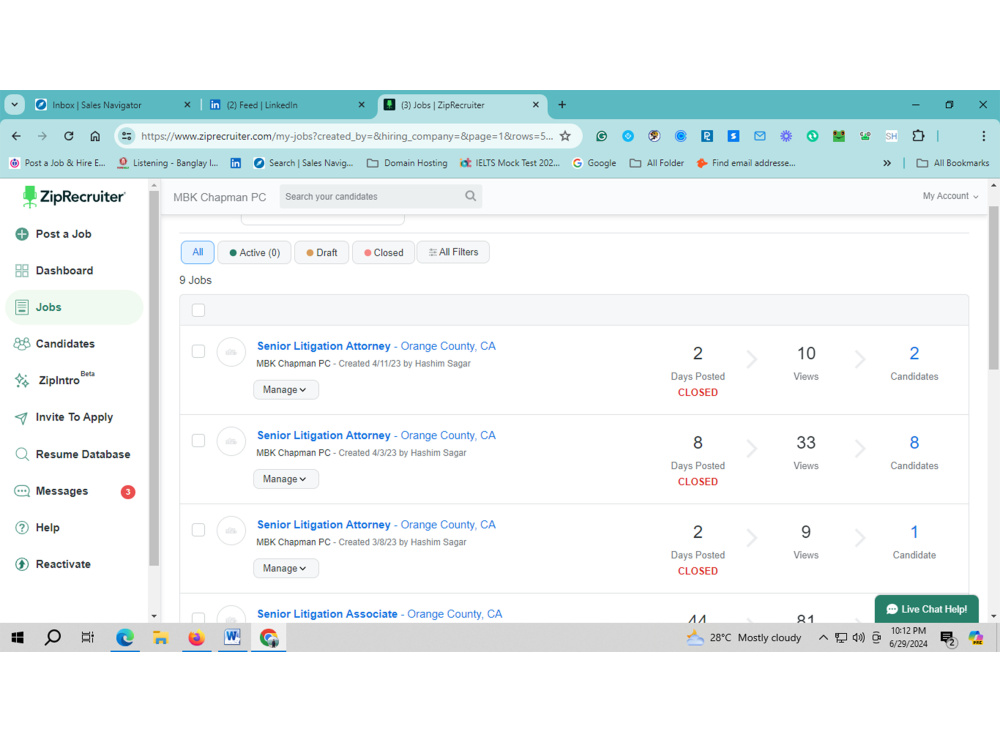
Task: Open Windows Start menu
Action: point(18,637)
